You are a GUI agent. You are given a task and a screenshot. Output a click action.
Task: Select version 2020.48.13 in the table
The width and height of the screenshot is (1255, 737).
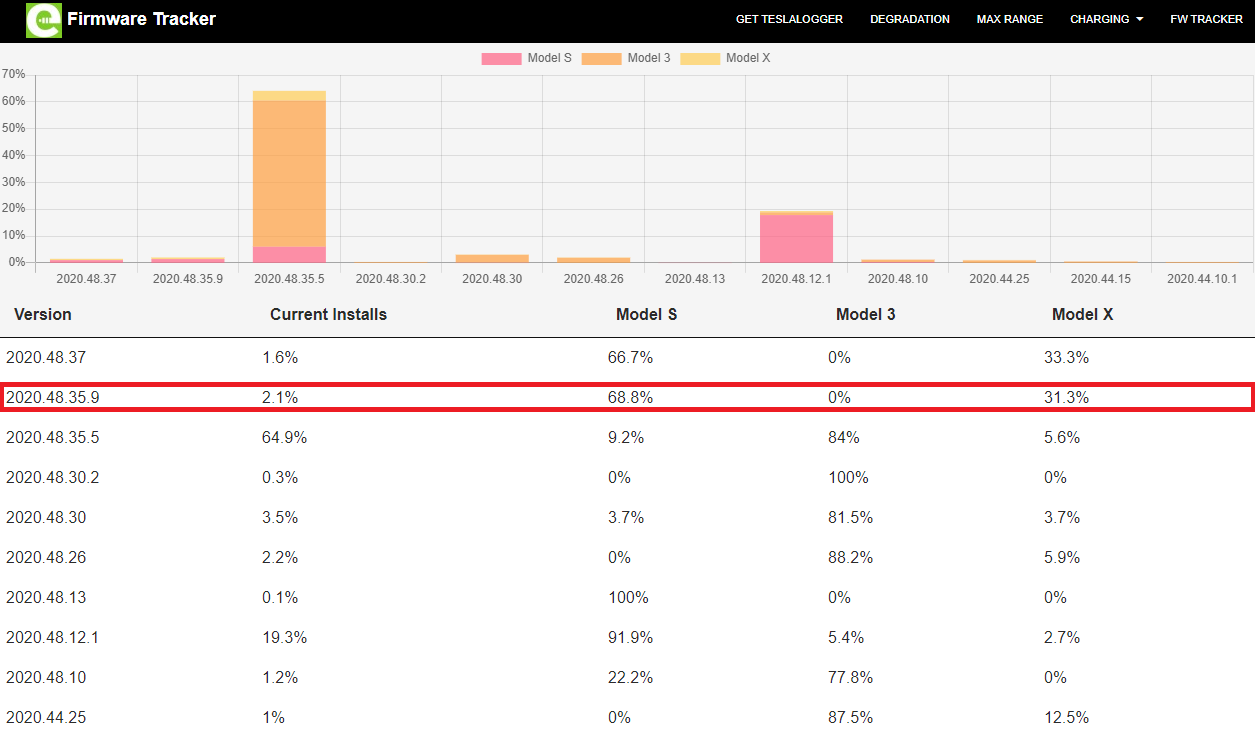point(46,597)
